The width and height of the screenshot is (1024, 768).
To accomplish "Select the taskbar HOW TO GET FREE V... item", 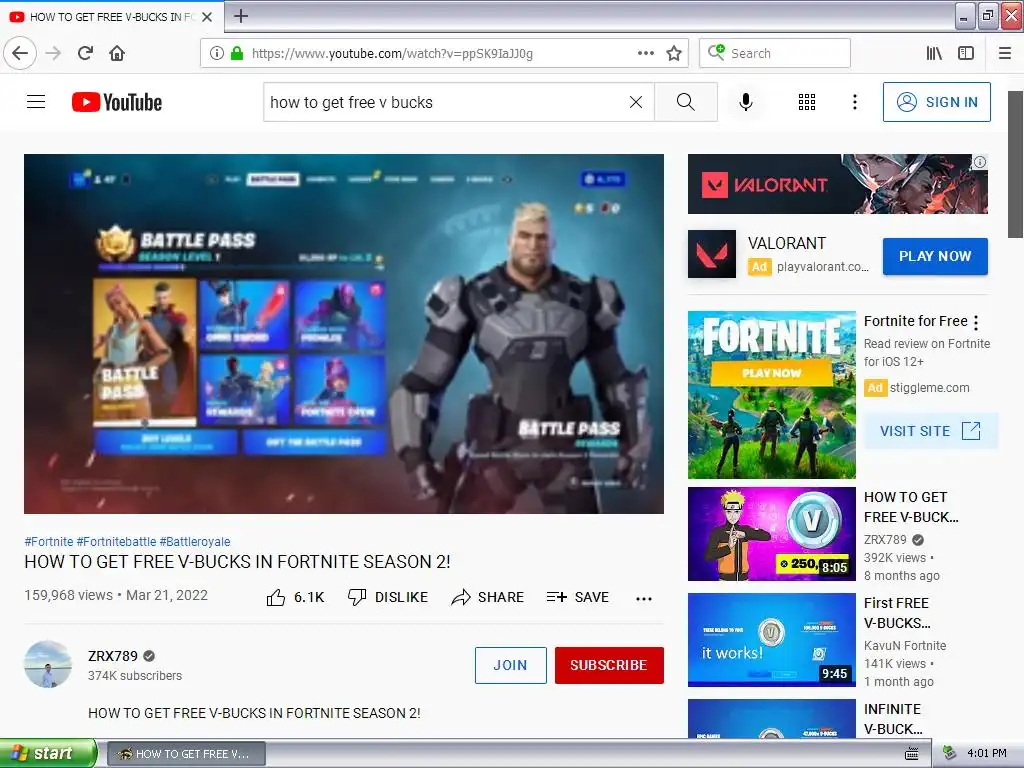I will (186, 754).
